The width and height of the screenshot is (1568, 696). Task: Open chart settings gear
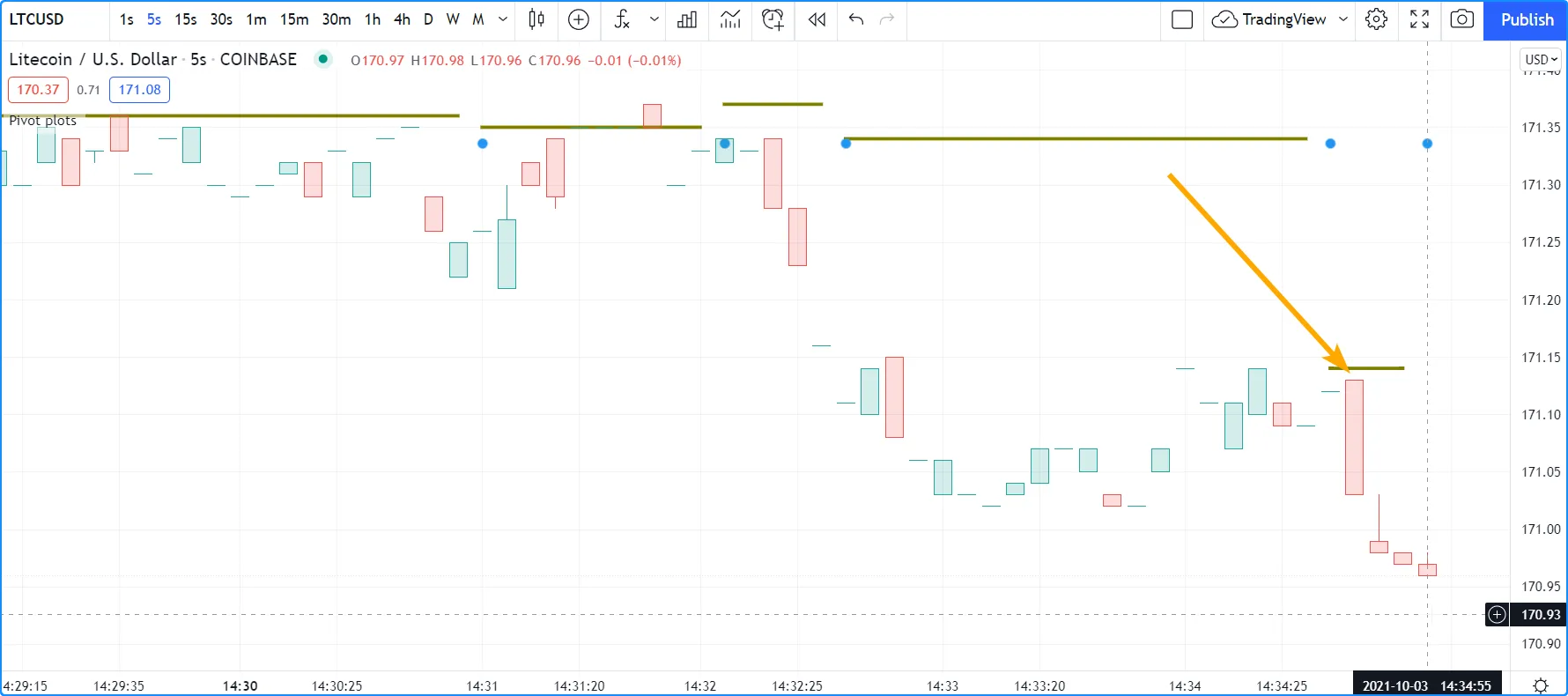[x=1376, y=19]
